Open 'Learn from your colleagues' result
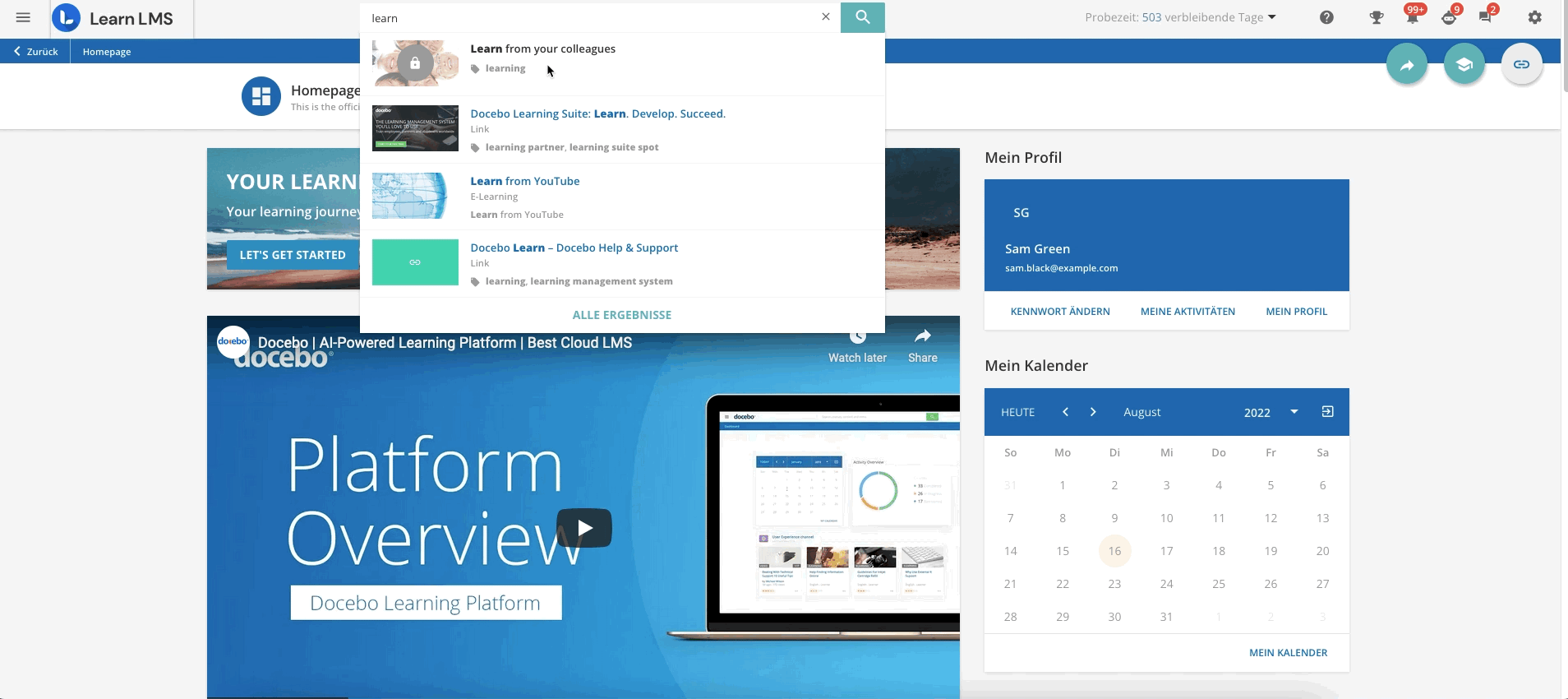 pyautogui.click(x=542, y=49)
